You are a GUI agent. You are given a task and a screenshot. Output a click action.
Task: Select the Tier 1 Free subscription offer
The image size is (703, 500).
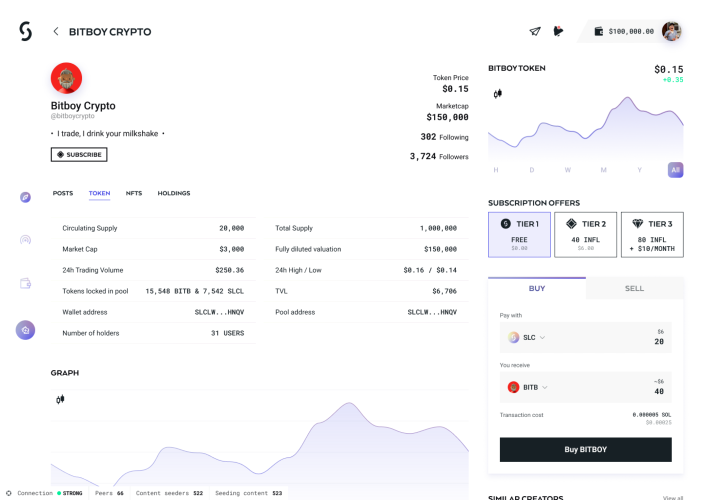point(519,235)
